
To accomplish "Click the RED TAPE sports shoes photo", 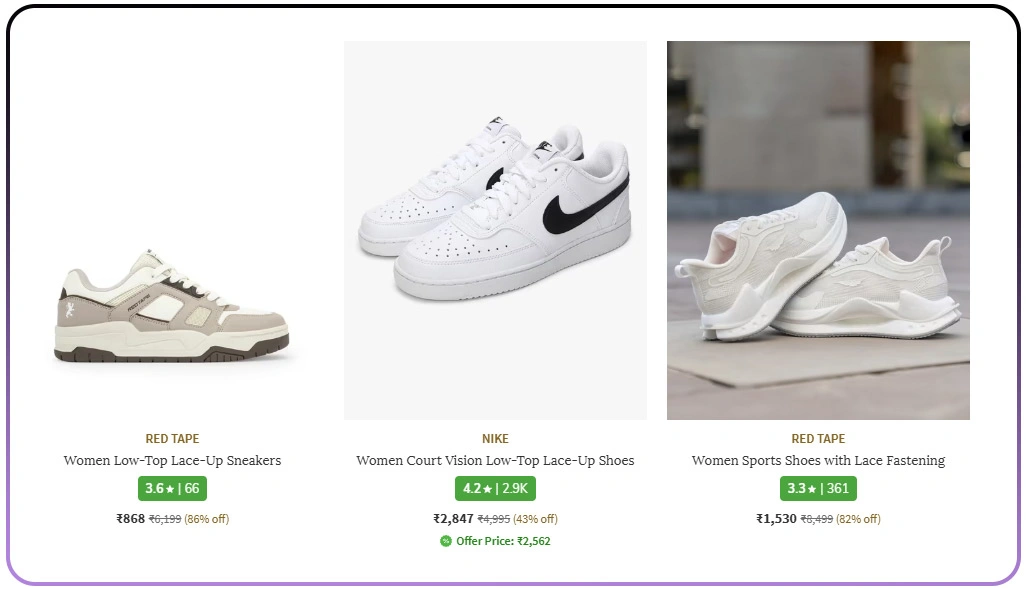I will point(818,228).
